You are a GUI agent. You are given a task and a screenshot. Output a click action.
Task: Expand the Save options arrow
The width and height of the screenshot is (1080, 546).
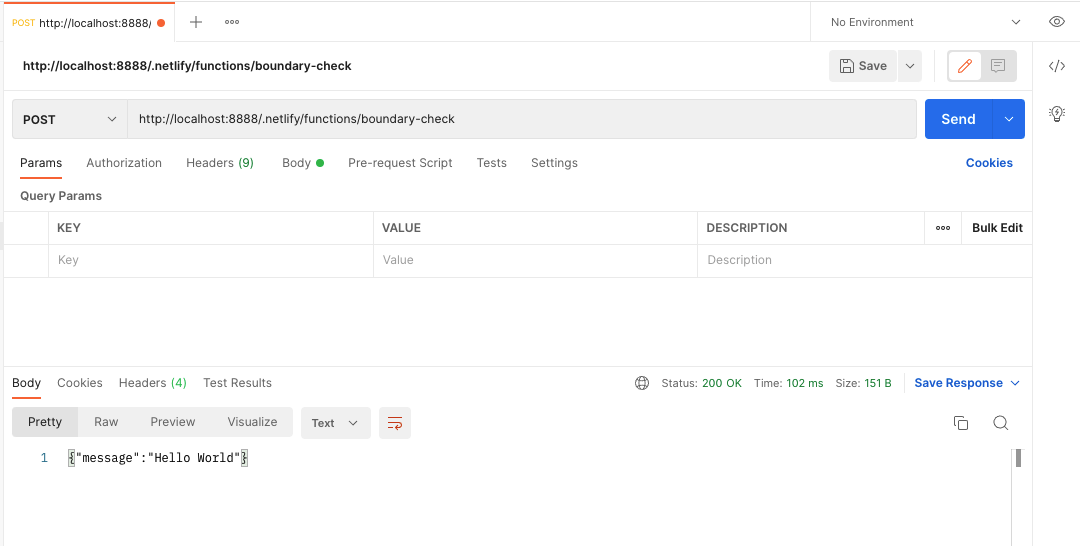point(910,66)
